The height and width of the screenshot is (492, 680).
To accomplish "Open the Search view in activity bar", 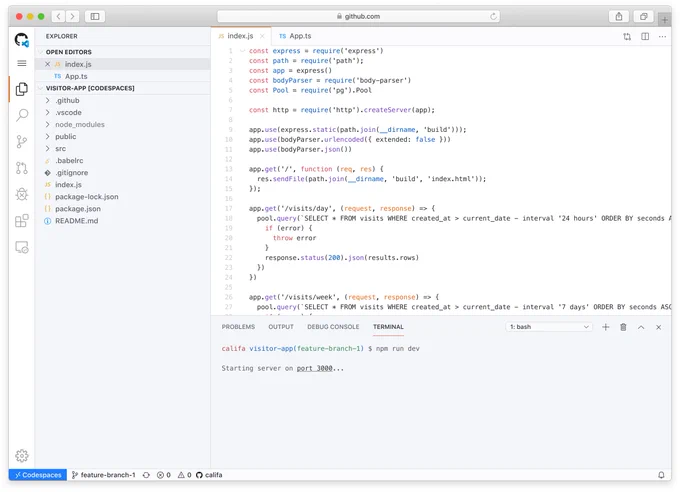I will click(x=22, y=115).
